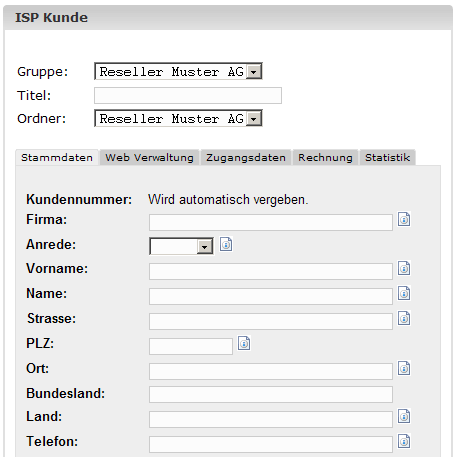The height and width of the screenshot is (457, 455).
Task: Click the info icon beside Anrede dropdown
Action: pyautogui.click(x=226, y=244)
